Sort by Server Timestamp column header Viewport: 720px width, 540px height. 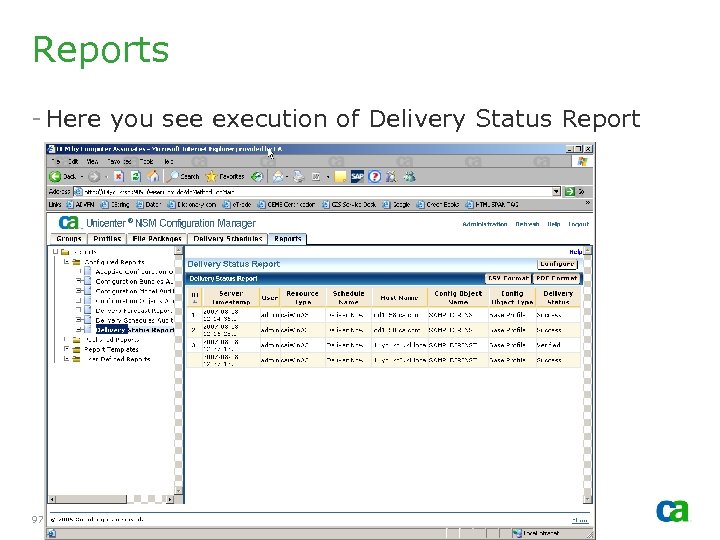231,298
